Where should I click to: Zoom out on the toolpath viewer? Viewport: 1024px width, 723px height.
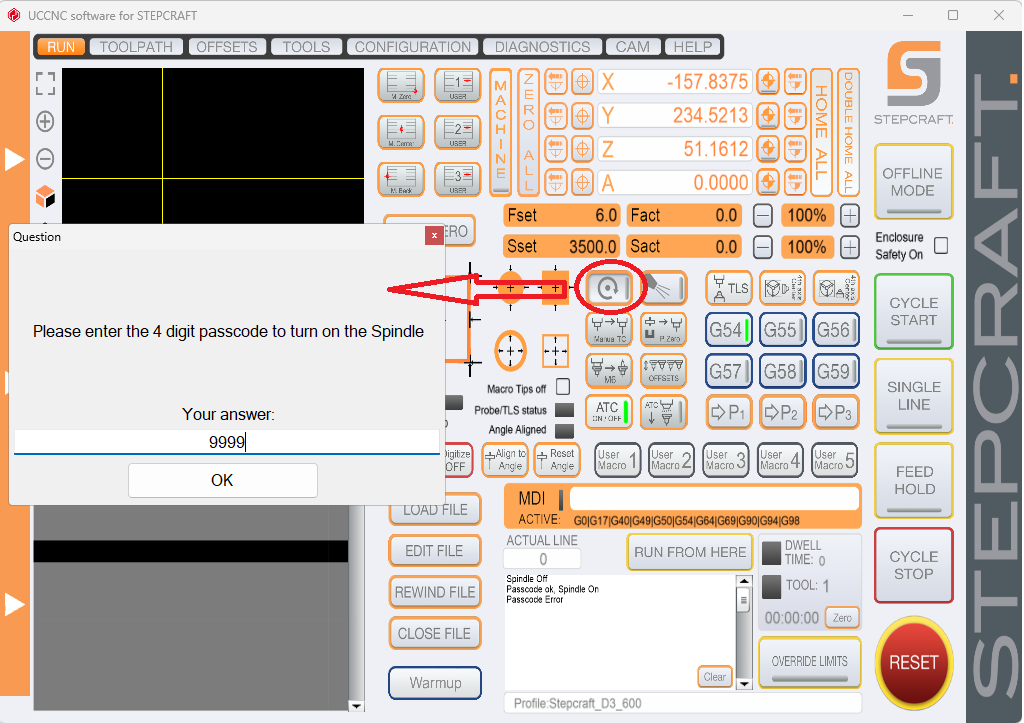[45, 159]
